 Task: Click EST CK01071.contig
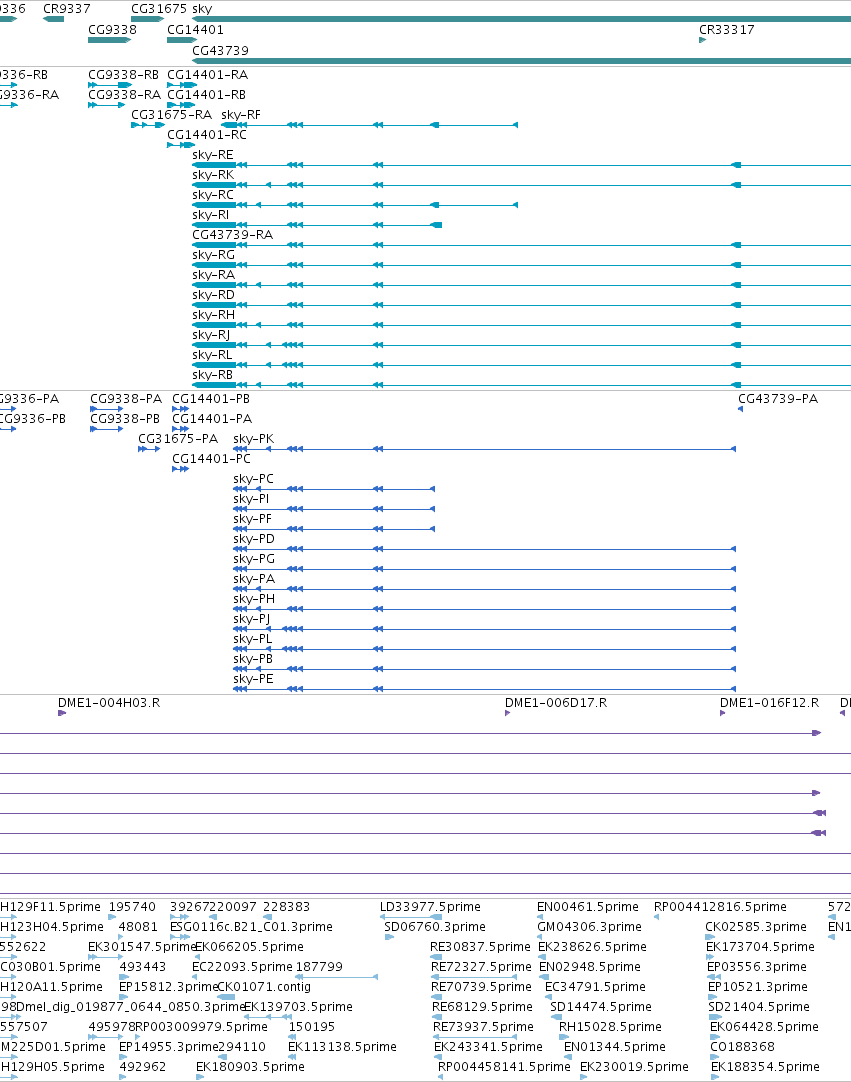264,987
